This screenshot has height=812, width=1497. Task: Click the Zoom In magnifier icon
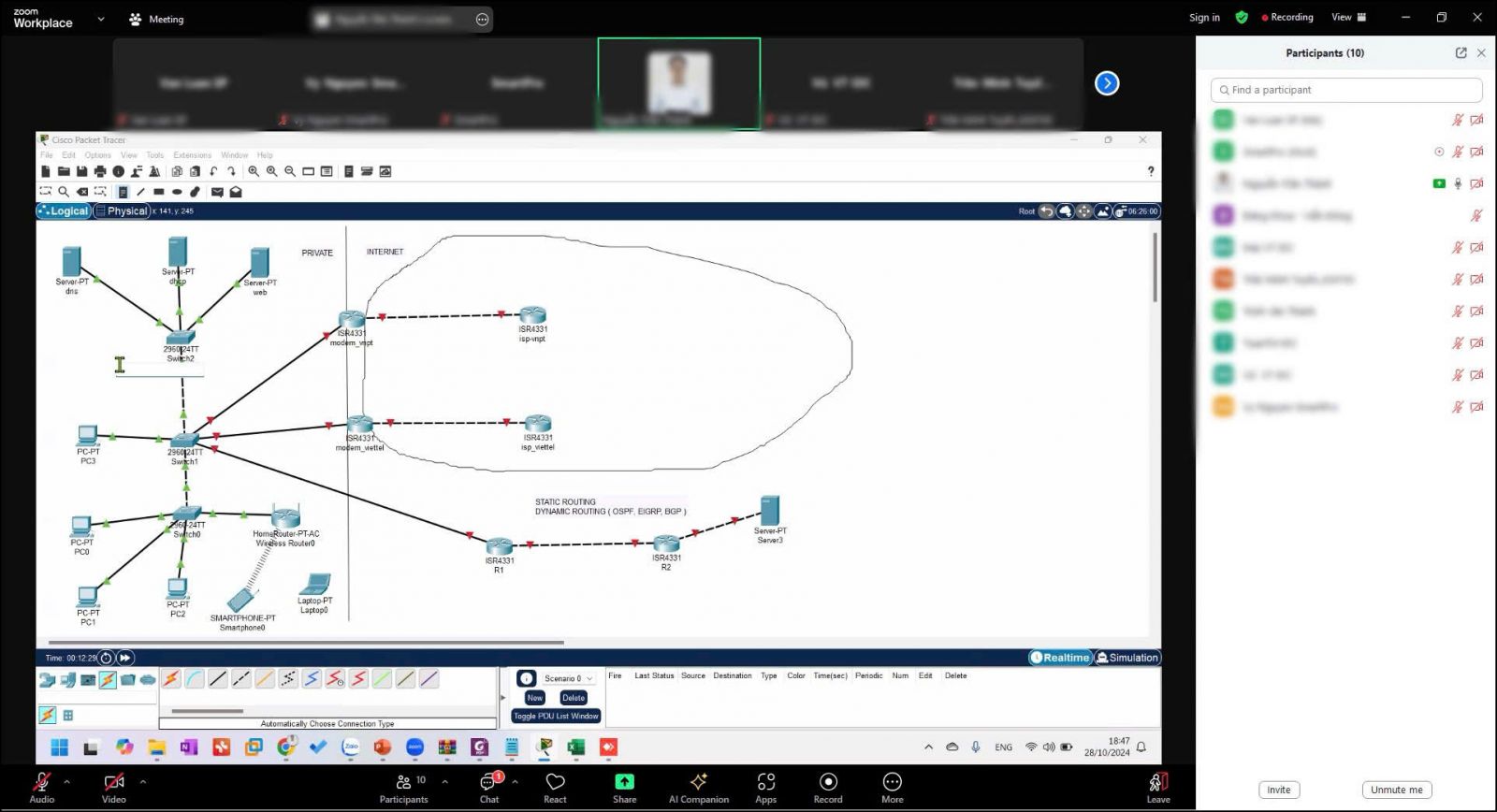click(x=254, y=171)
